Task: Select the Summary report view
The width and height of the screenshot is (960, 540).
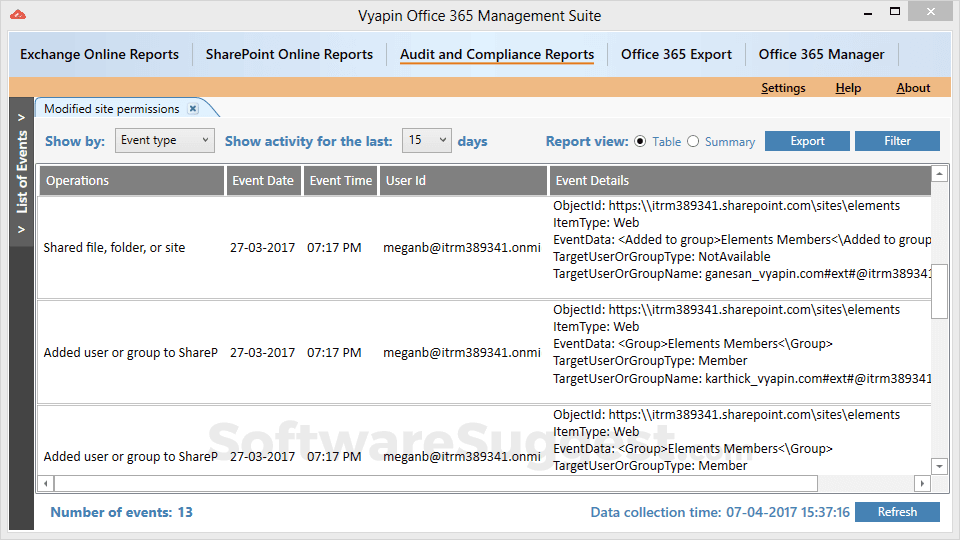Action: 693,141
